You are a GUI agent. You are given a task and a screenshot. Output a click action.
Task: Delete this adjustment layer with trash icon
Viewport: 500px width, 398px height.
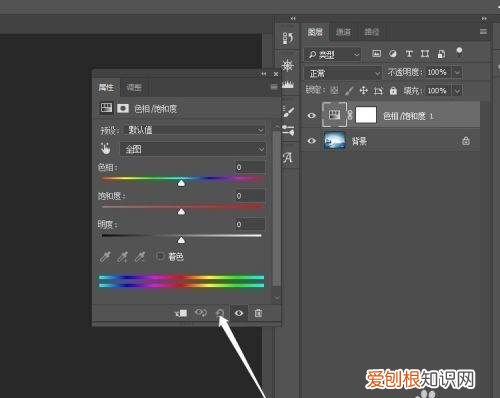pos(258,313)
